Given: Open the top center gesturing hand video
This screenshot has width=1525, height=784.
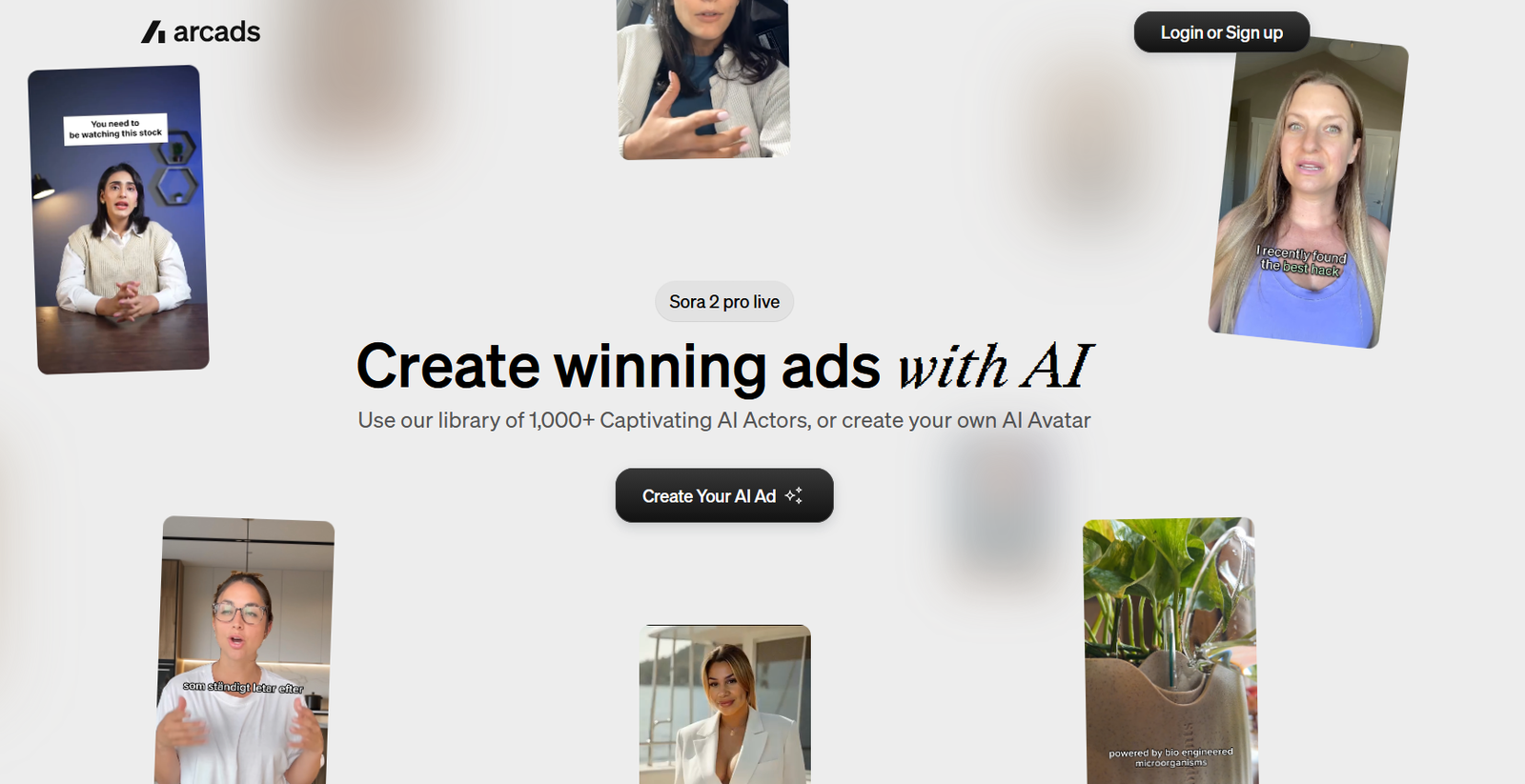Looking at the screenshot, I should [703, 79].
